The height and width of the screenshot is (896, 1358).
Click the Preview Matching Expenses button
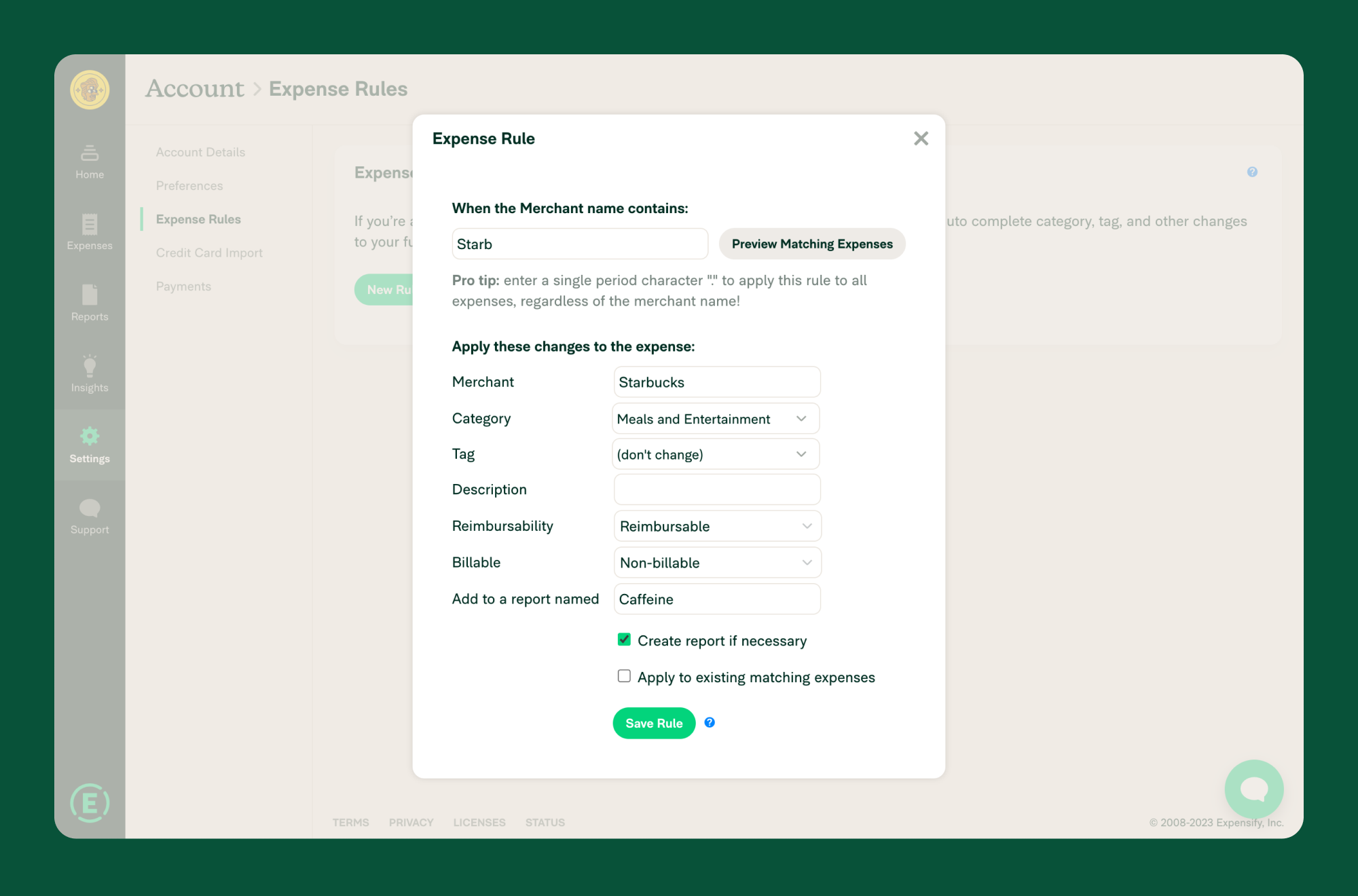click(813, 243)
